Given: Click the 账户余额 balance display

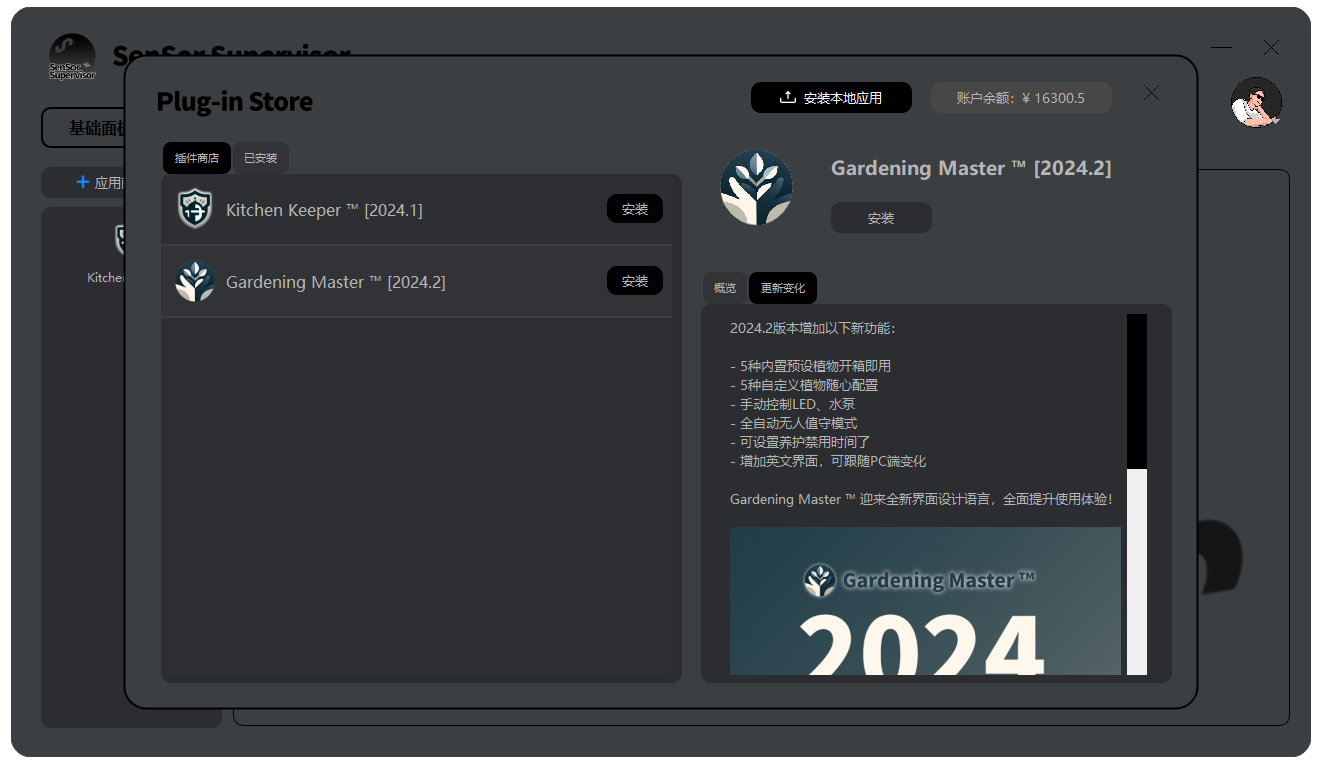Looking at the screenshot, I should point(1021,98).
